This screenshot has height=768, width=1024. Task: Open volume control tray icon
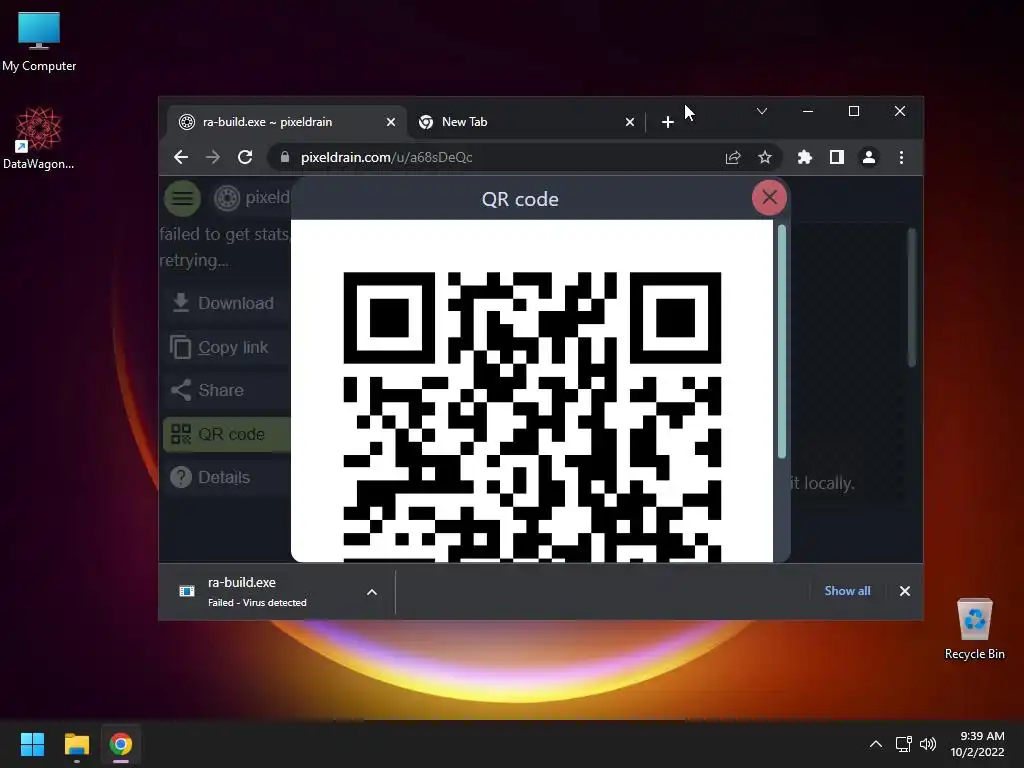927,744
